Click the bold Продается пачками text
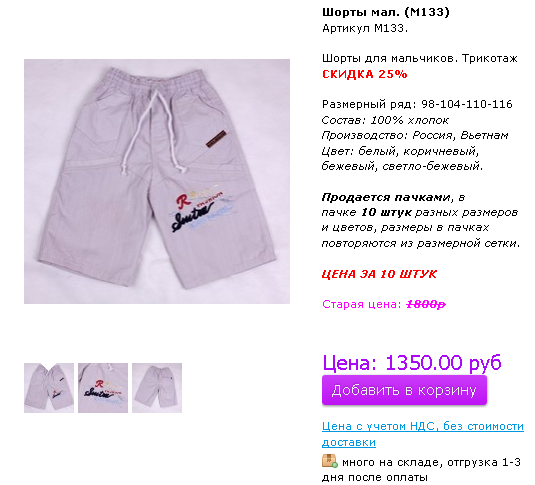The width and height of the screenshot is (535, 485). pos(386,197)
